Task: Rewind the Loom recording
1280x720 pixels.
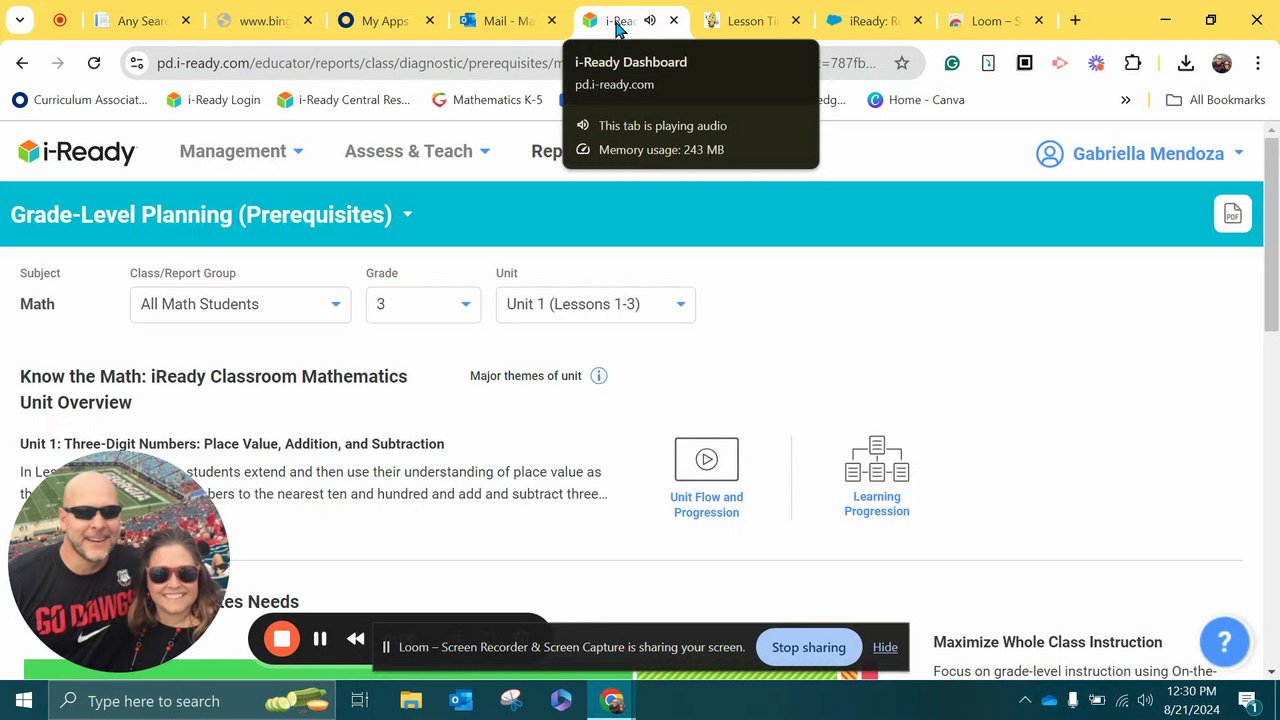Action: 356,639
